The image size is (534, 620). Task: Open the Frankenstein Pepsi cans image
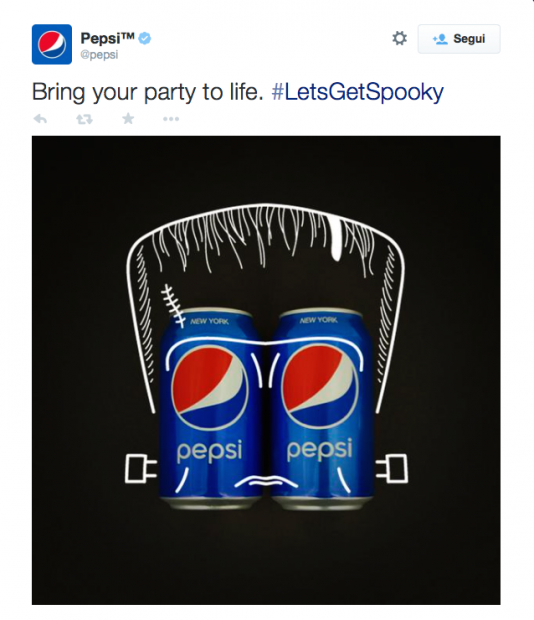(266, 370)
